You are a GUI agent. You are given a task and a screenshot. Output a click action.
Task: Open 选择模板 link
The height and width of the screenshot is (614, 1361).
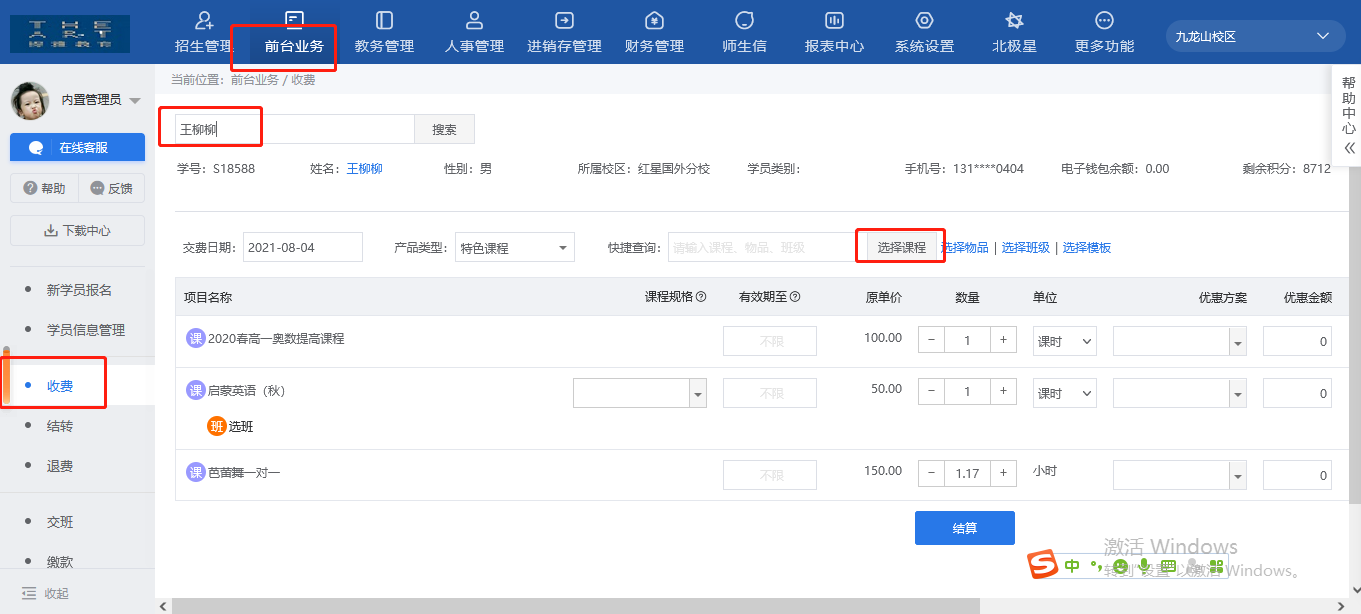(x=1087, y=248)
